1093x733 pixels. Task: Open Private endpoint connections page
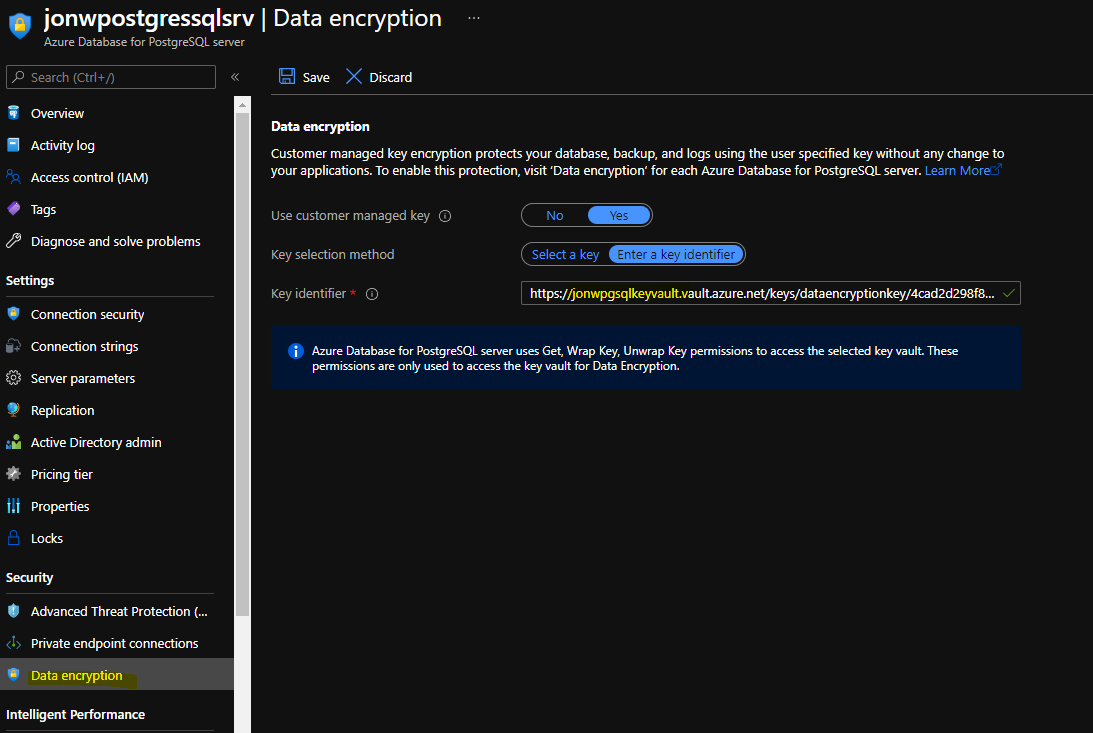[x=114, y=643]
